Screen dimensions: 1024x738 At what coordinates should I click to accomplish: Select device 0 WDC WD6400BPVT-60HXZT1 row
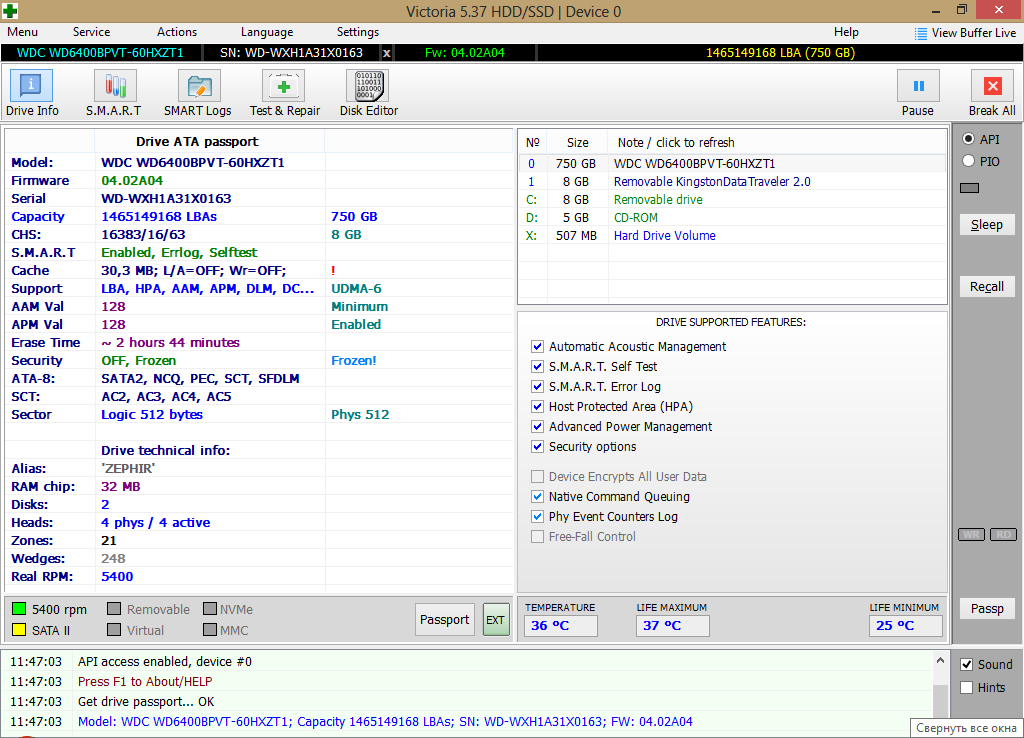point(732,163)
